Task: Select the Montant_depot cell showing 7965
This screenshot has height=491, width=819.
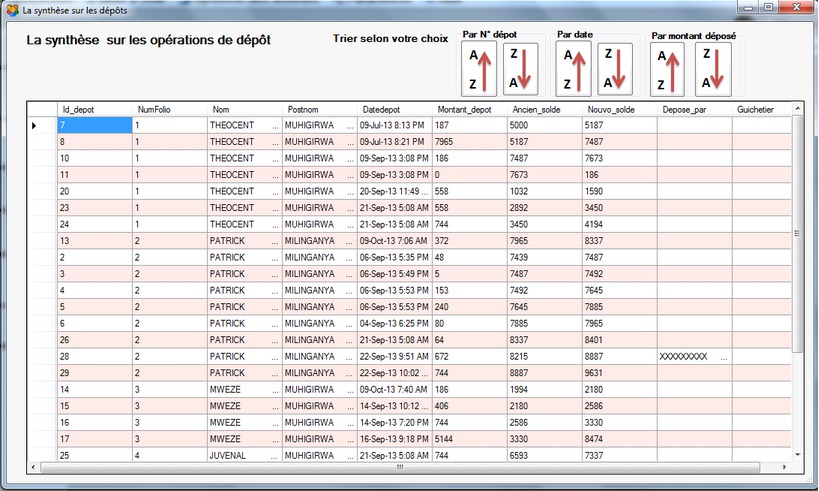Action: point(468,142)
